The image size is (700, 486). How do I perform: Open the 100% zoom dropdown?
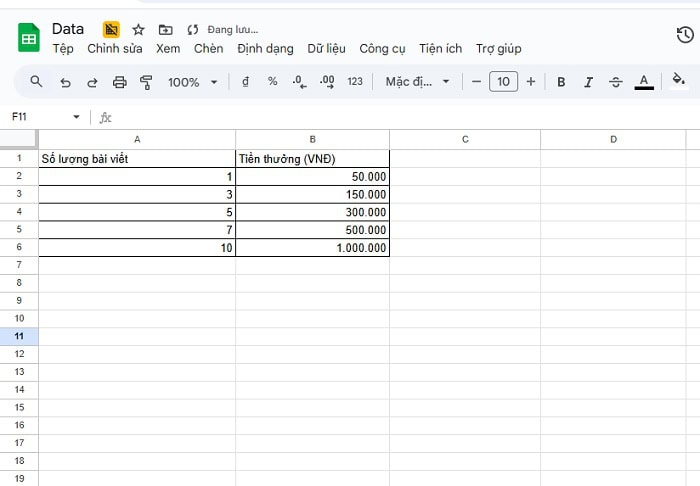tap(192, 82)
